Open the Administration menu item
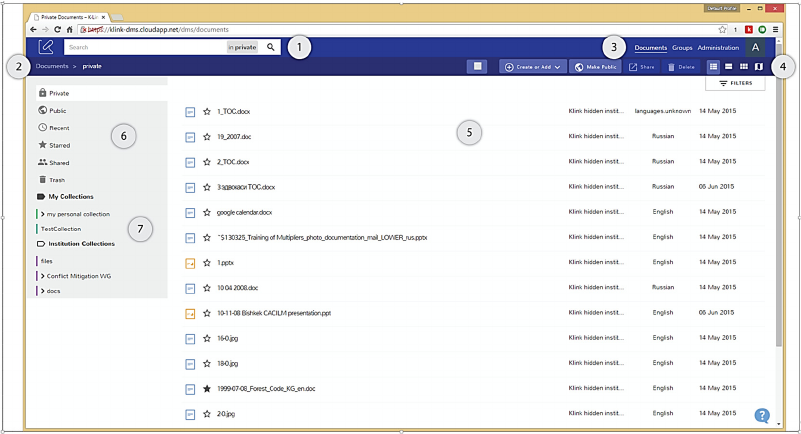The height and width of the screenshot is (434, 801). (718, 47)
